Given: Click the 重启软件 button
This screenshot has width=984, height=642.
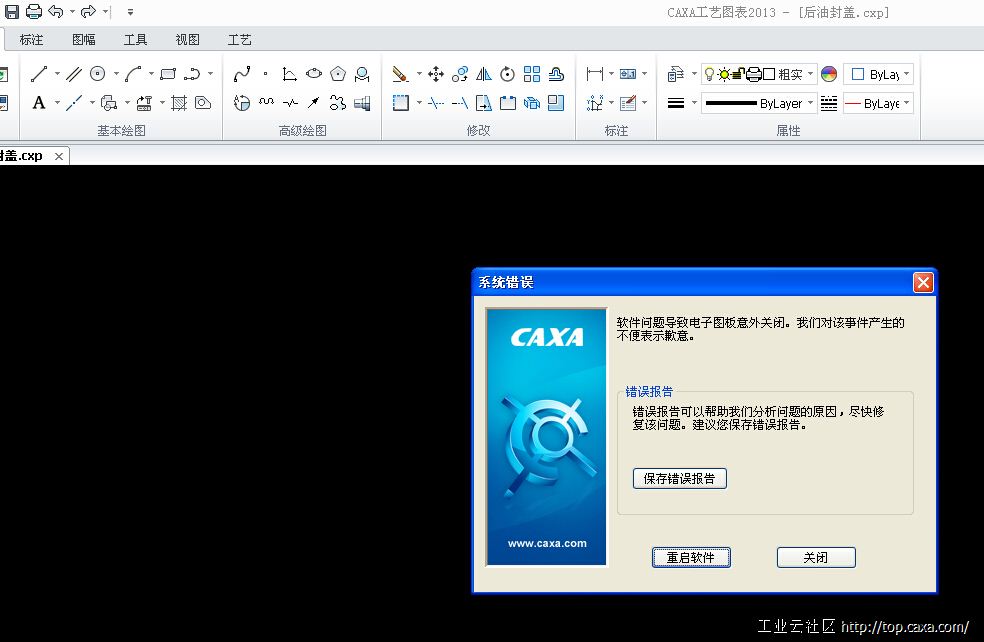Looking at the screenshot, I should 691,557.
